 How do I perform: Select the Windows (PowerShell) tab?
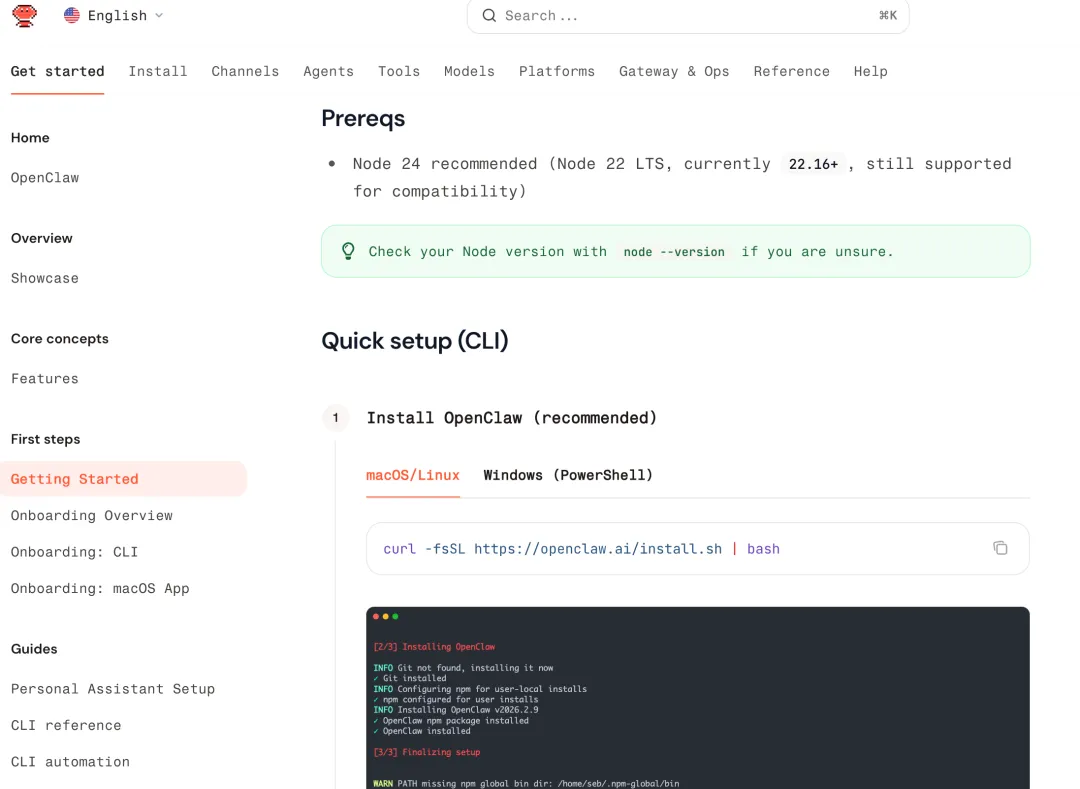pyautogui.click(x=568, y=475)
